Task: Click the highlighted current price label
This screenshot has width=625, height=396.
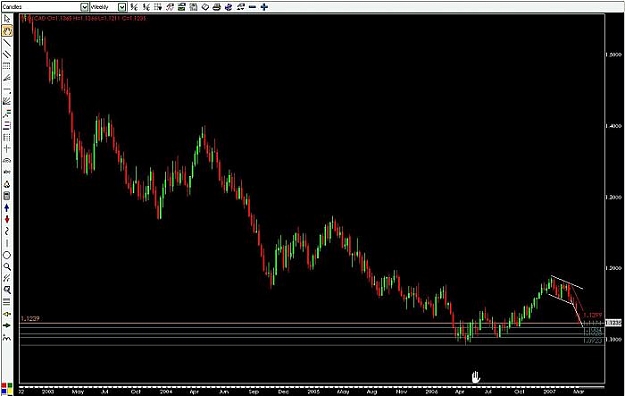Action: click(613, 323)
